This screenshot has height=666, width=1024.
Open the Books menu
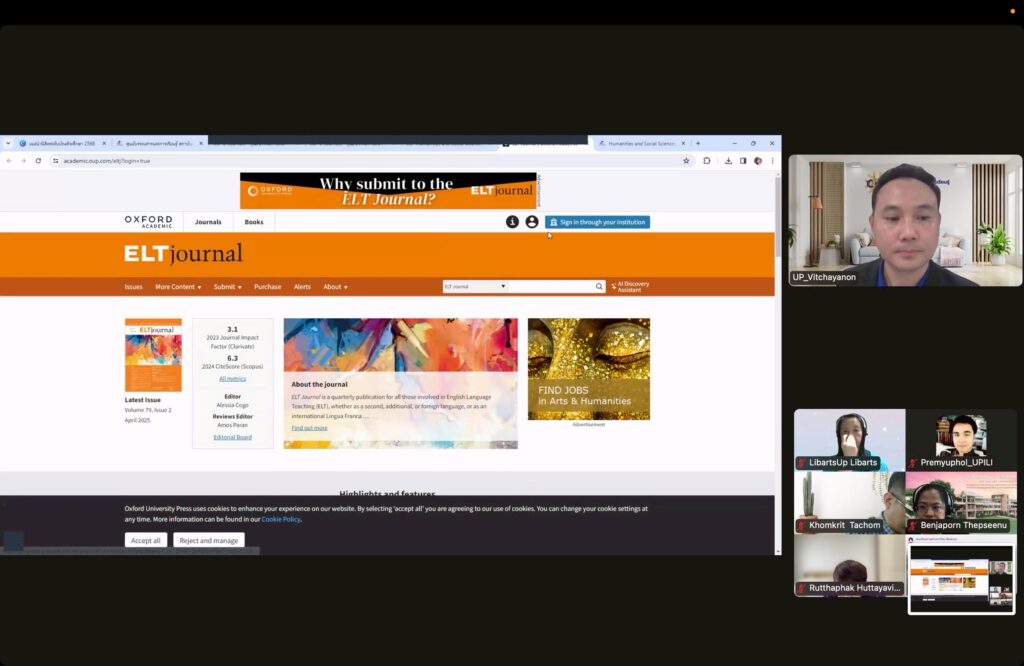pos(254,222)
